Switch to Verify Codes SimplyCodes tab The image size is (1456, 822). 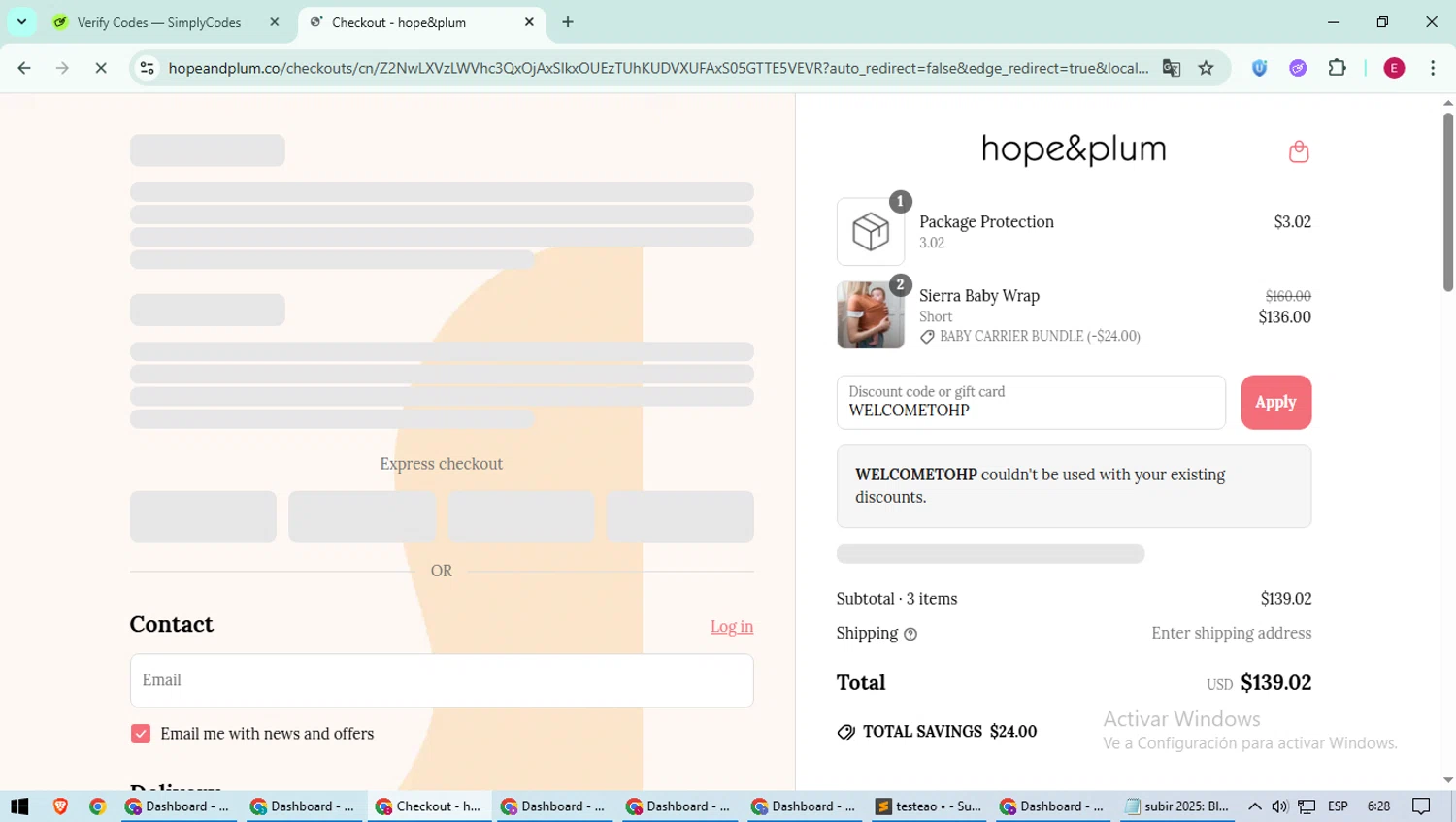(160, 22)
